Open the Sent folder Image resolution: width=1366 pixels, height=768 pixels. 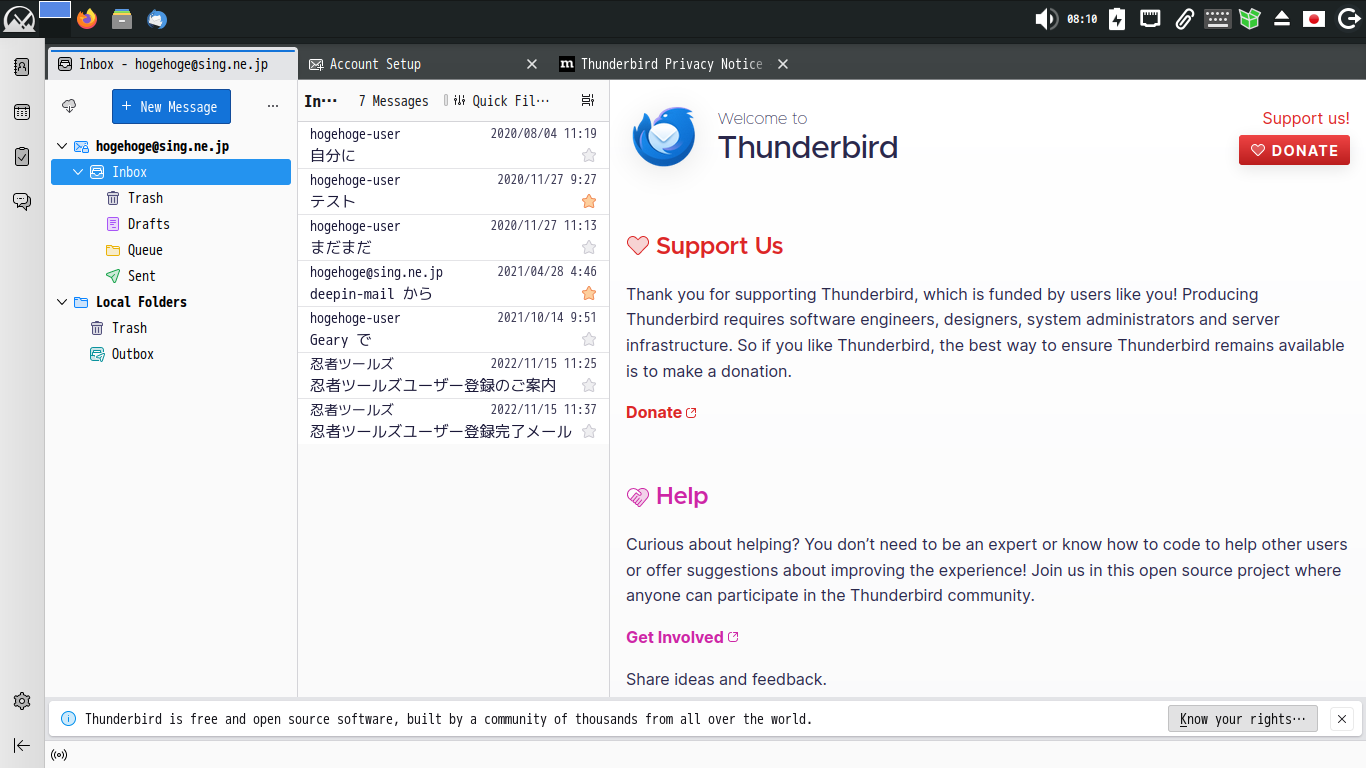tap(171, 276)
